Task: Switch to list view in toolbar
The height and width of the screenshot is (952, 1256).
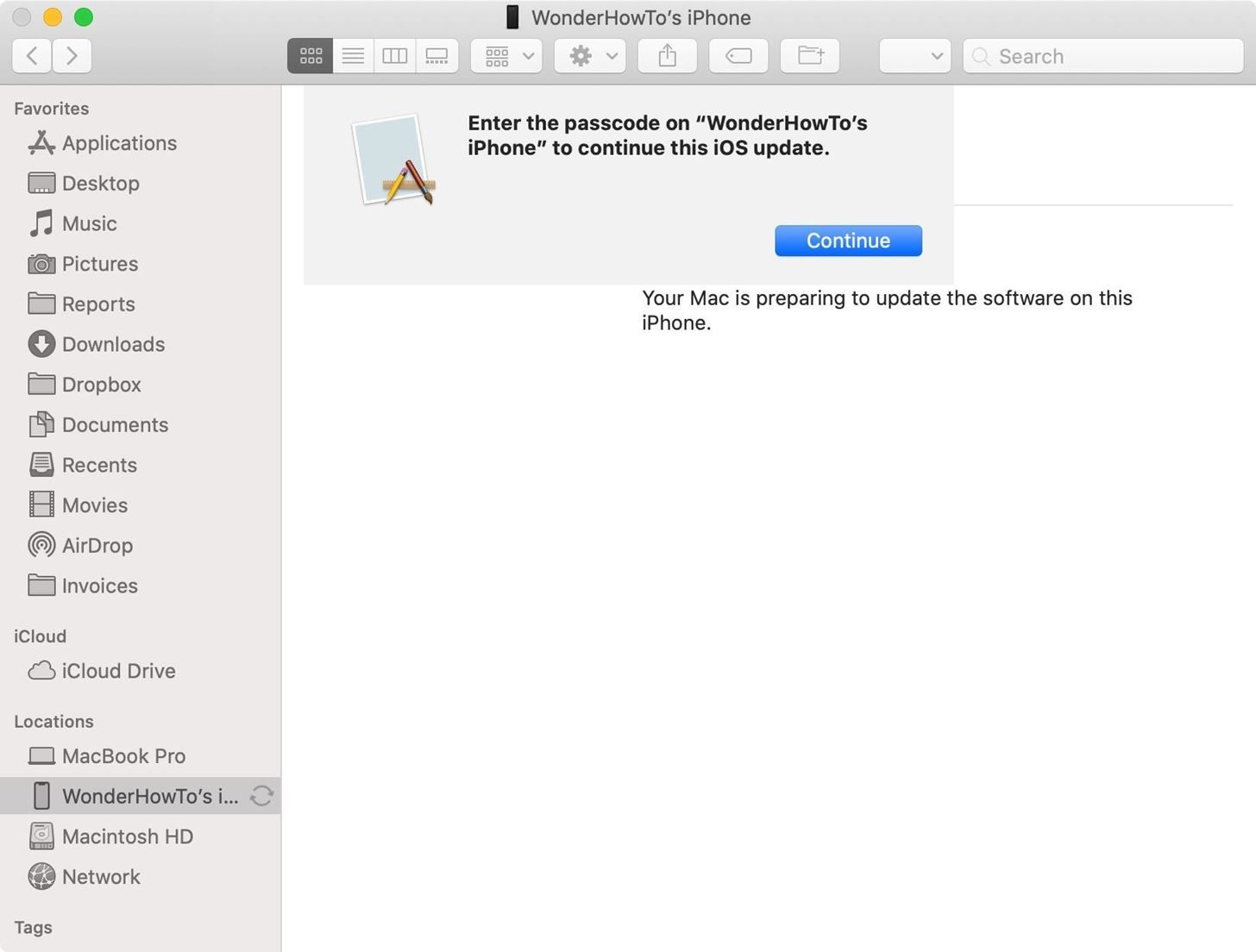Action: [x=353, y=56]
